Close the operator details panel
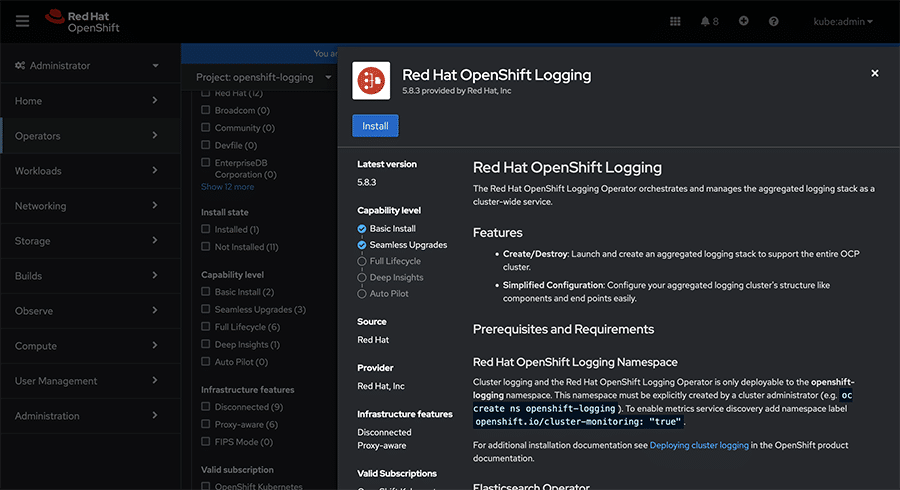 [875, 73]
